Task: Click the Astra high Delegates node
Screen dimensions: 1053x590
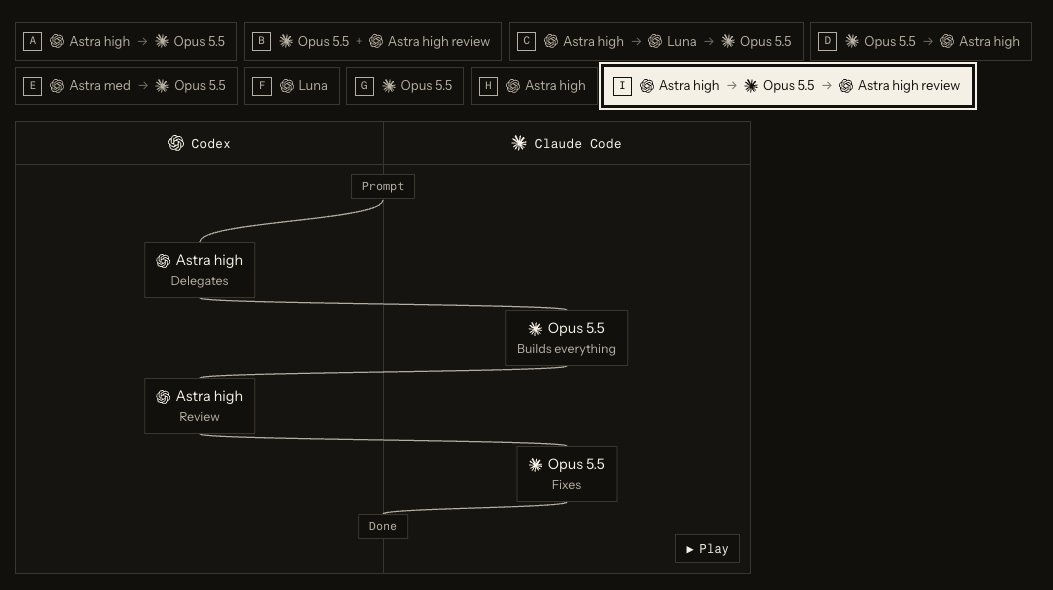Action: tap(199, 270)
